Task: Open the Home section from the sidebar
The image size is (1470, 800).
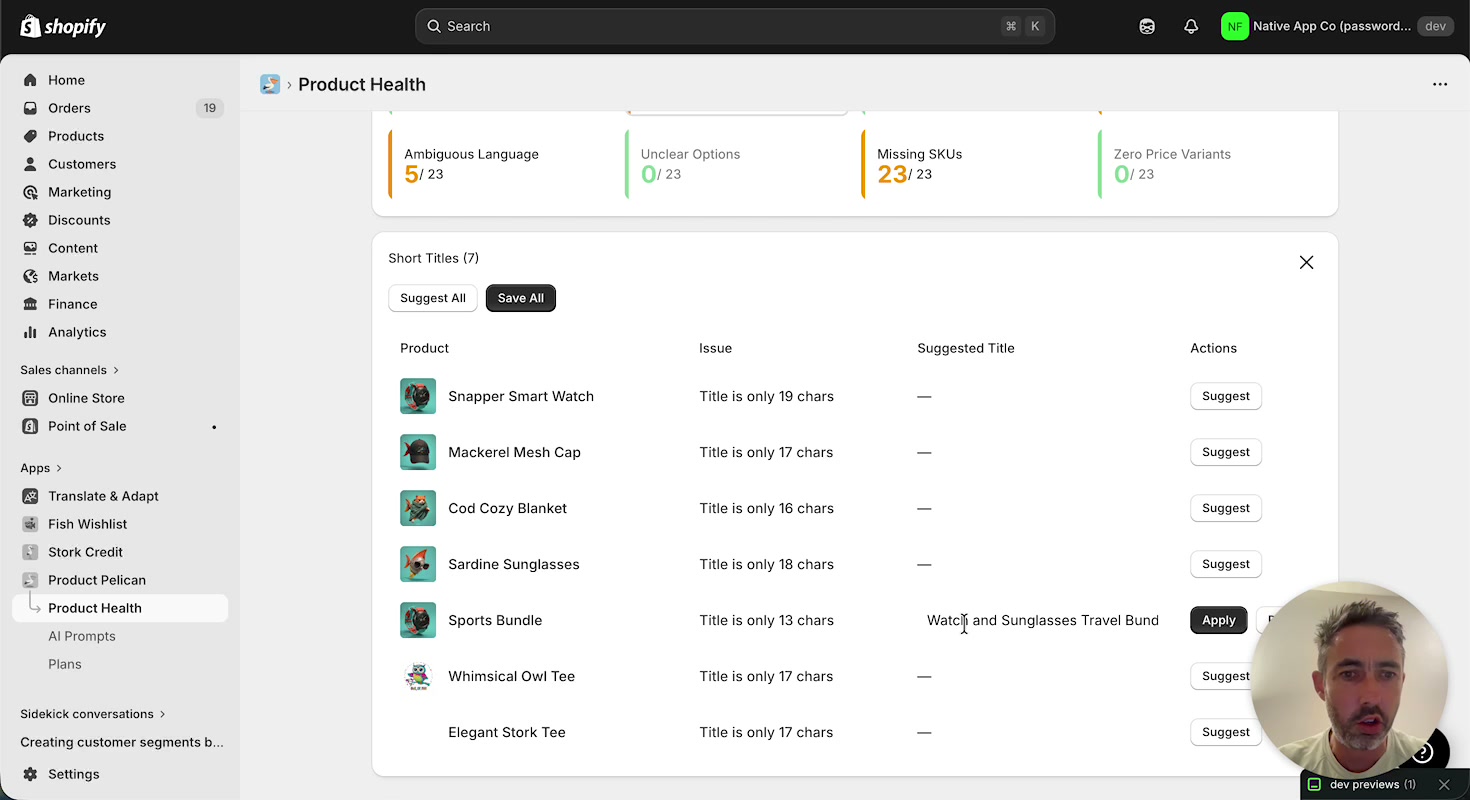Action: coord(66,79)
